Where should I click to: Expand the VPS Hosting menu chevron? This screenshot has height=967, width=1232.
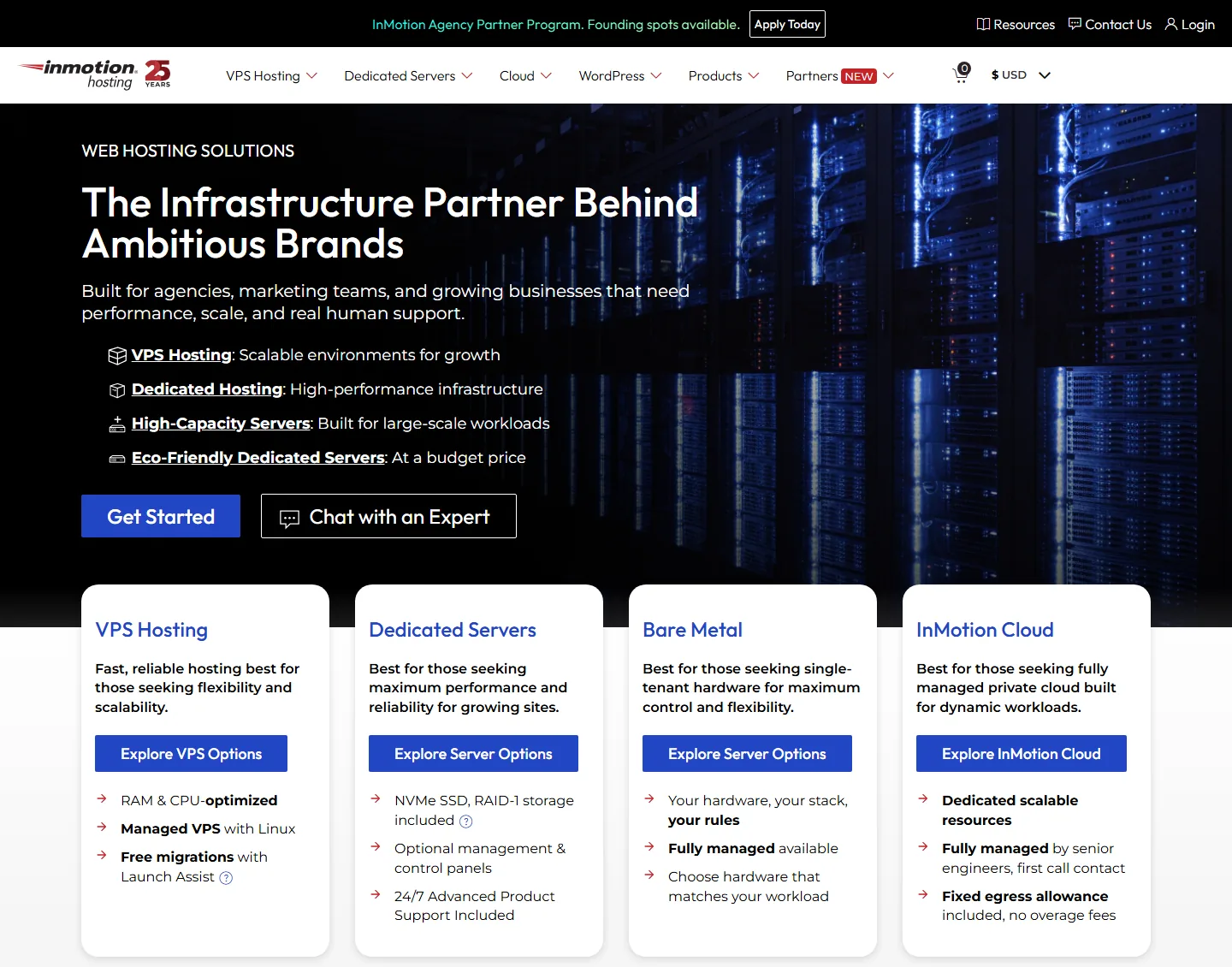click(x=311, y=75)
